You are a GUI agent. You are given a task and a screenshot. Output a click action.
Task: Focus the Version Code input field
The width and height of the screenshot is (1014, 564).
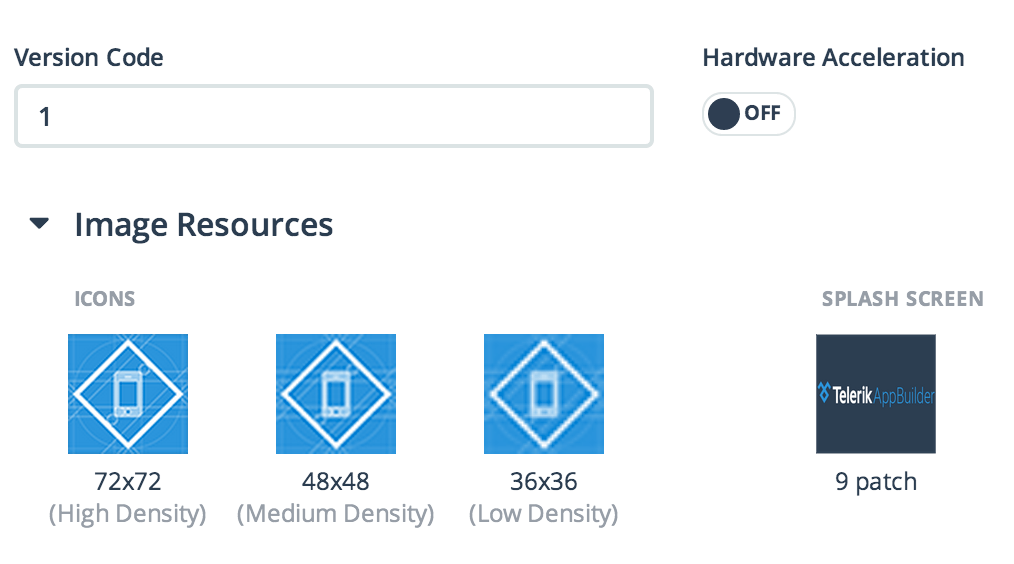(333, 116)
